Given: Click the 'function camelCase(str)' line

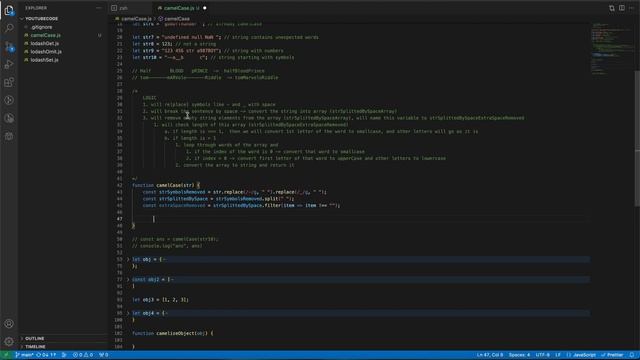Looking at the screenshot, I should click(x=166, y=185).
